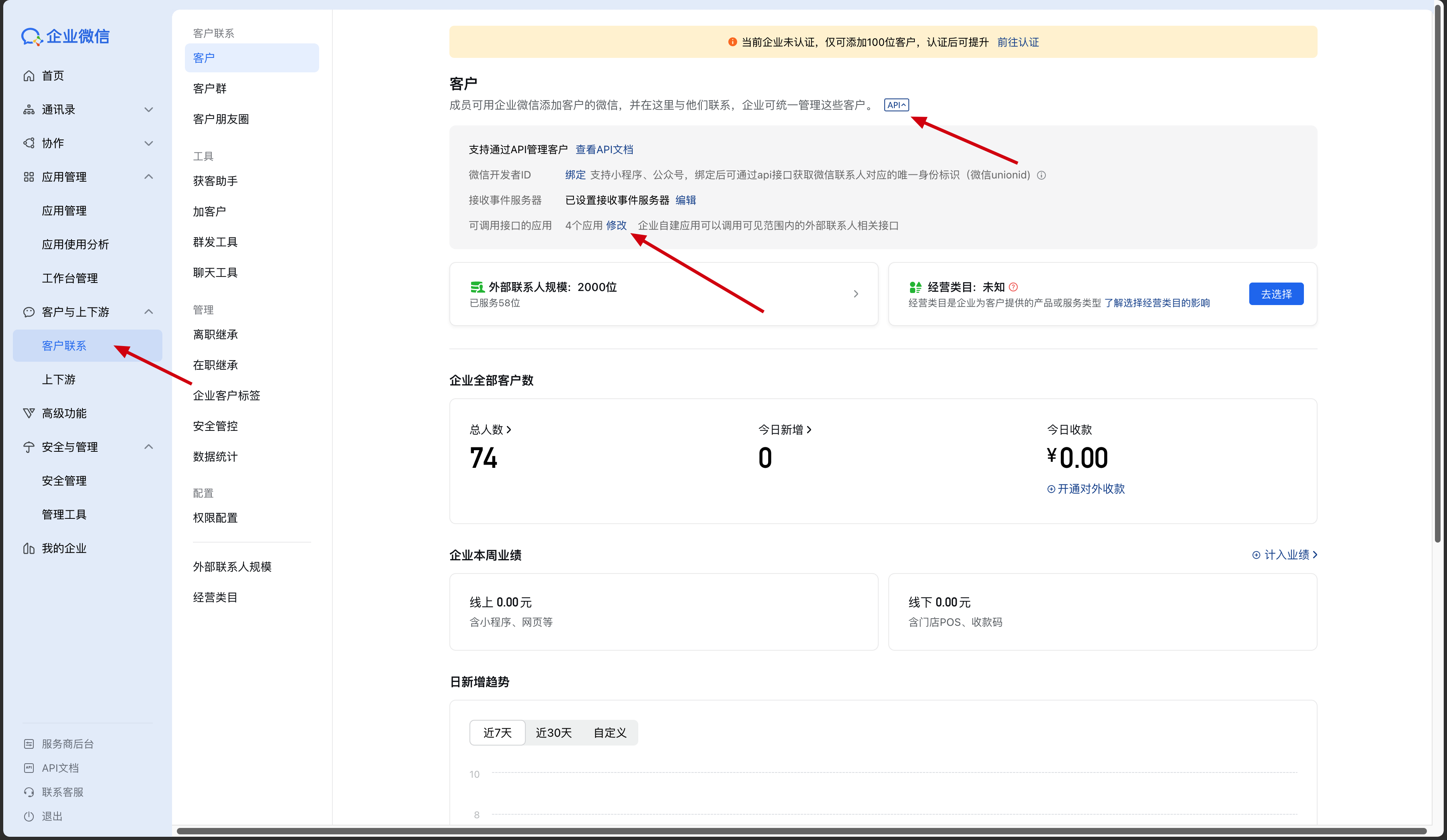The width and height of the screenshot is (1447, 840).
Task: Switch trend range to 近30天
Action: pos(553,733)
